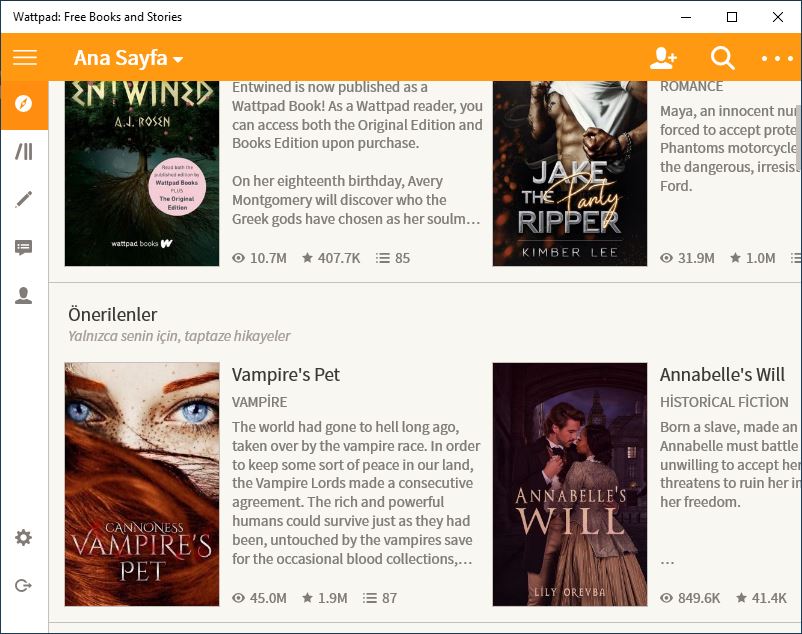Select the ROMANCE category label

692,87
